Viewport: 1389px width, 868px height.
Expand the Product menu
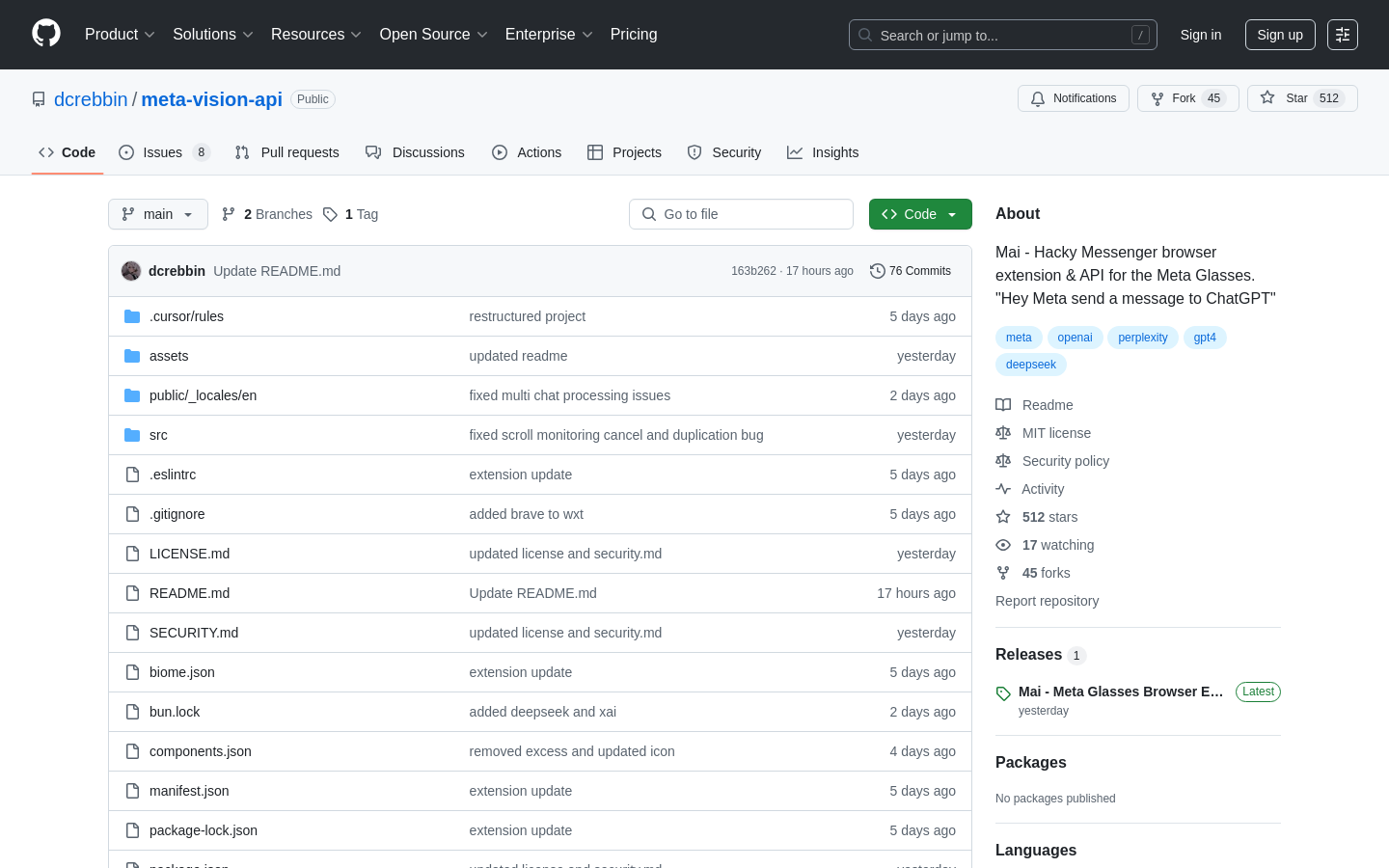coord(120,35)
